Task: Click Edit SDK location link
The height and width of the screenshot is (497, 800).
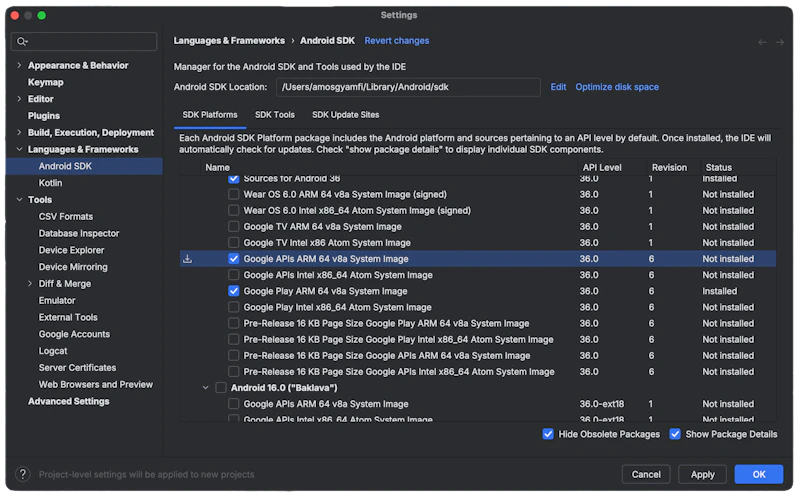Action: point(558,87)
